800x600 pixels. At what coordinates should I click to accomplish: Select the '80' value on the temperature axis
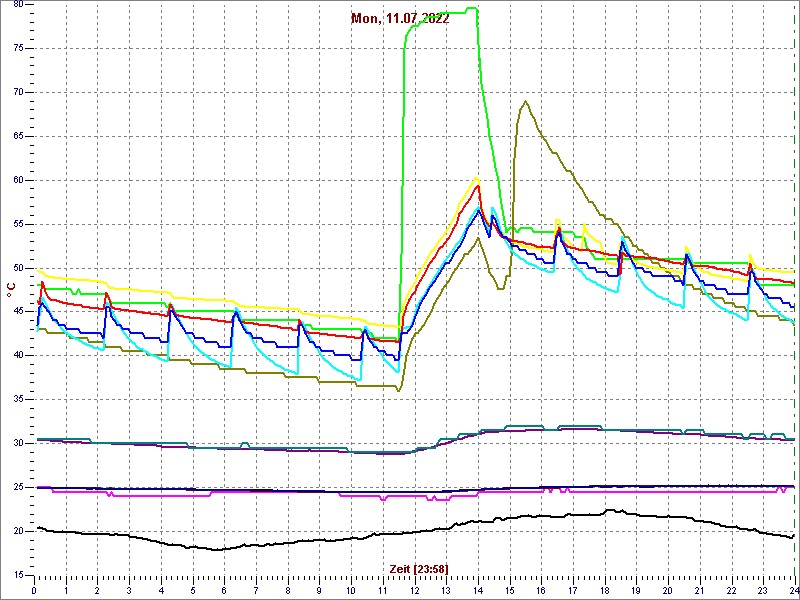pyautogui.click(x=17, y=5)
